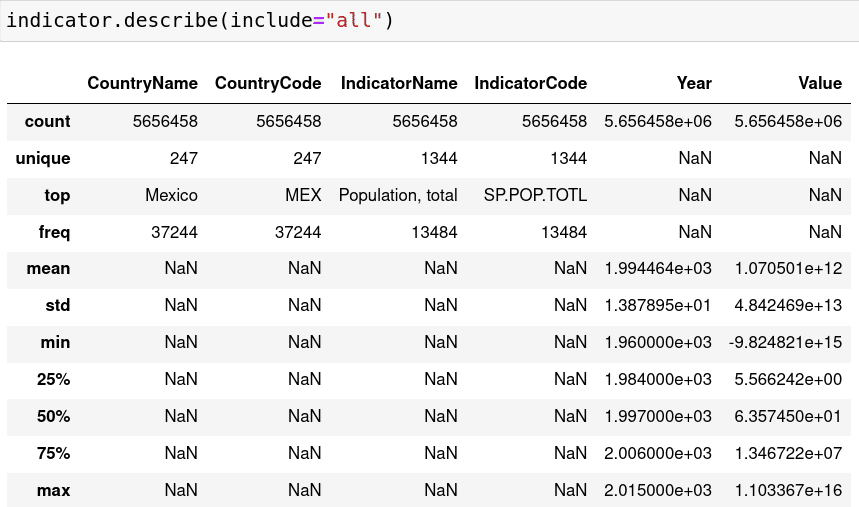Select the max row label
This screenshot has height=507, width=859.
tap(54, 490)
